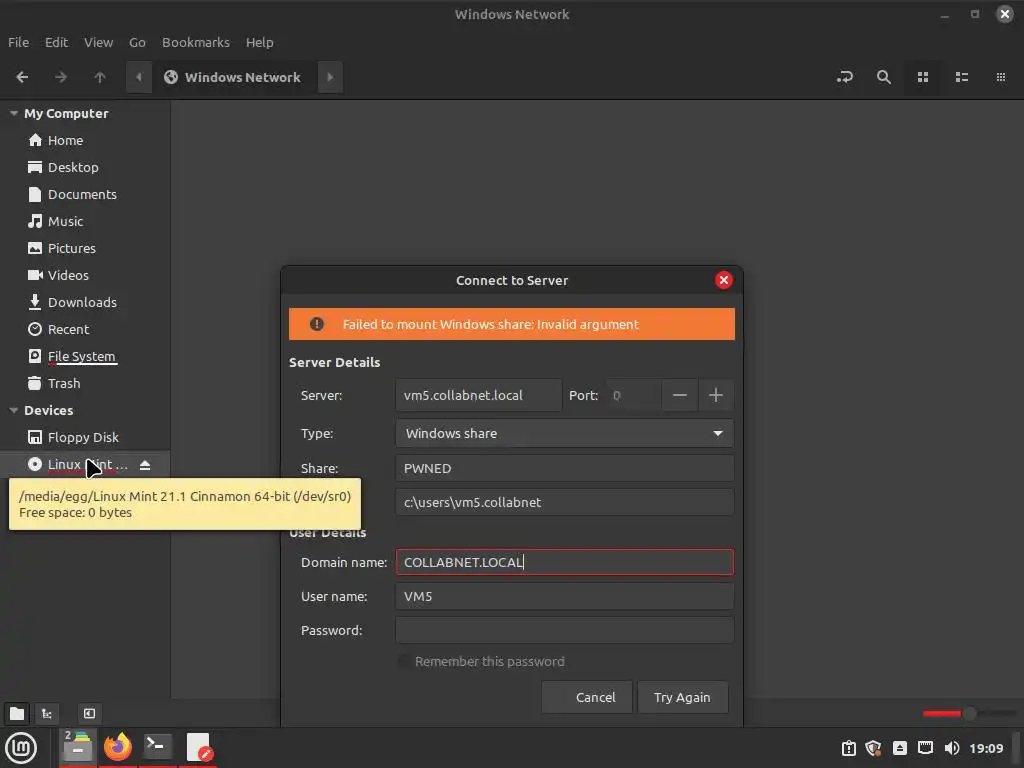Decrease the port number with minus
Screen dimensions: 1024x768
(679, 395)
